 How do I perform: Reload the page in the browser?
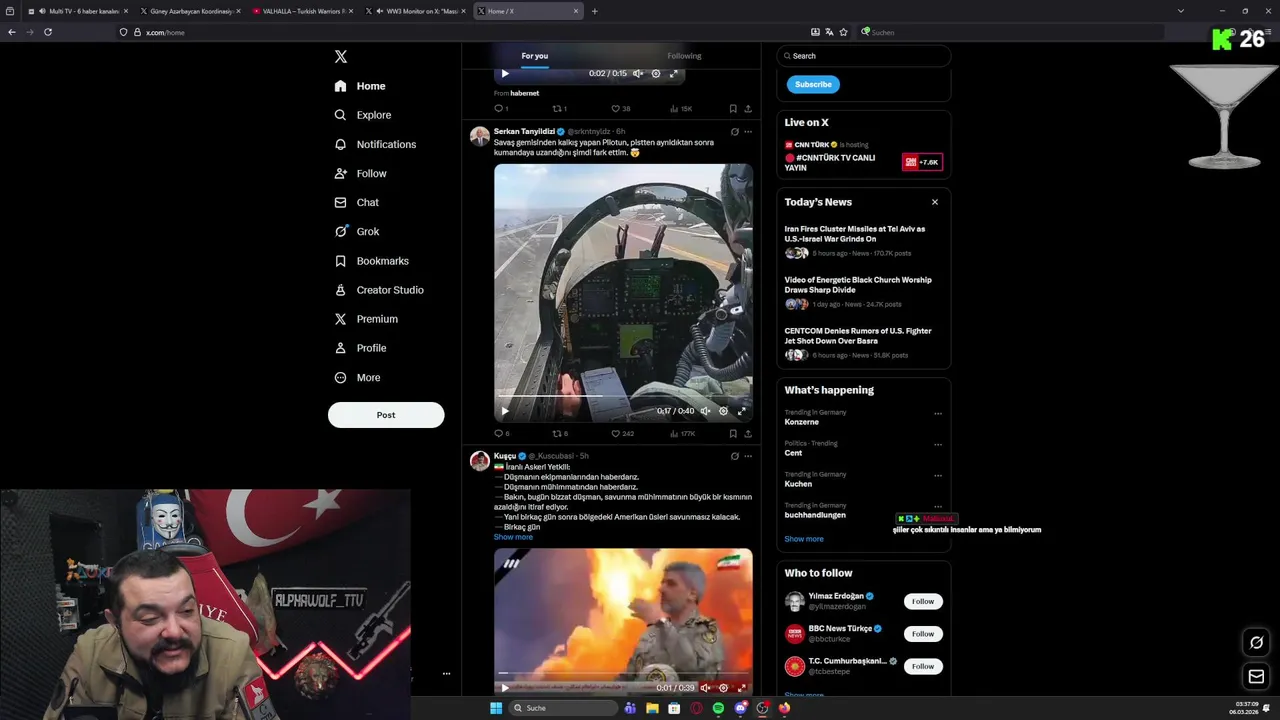[x=47, y=32]
